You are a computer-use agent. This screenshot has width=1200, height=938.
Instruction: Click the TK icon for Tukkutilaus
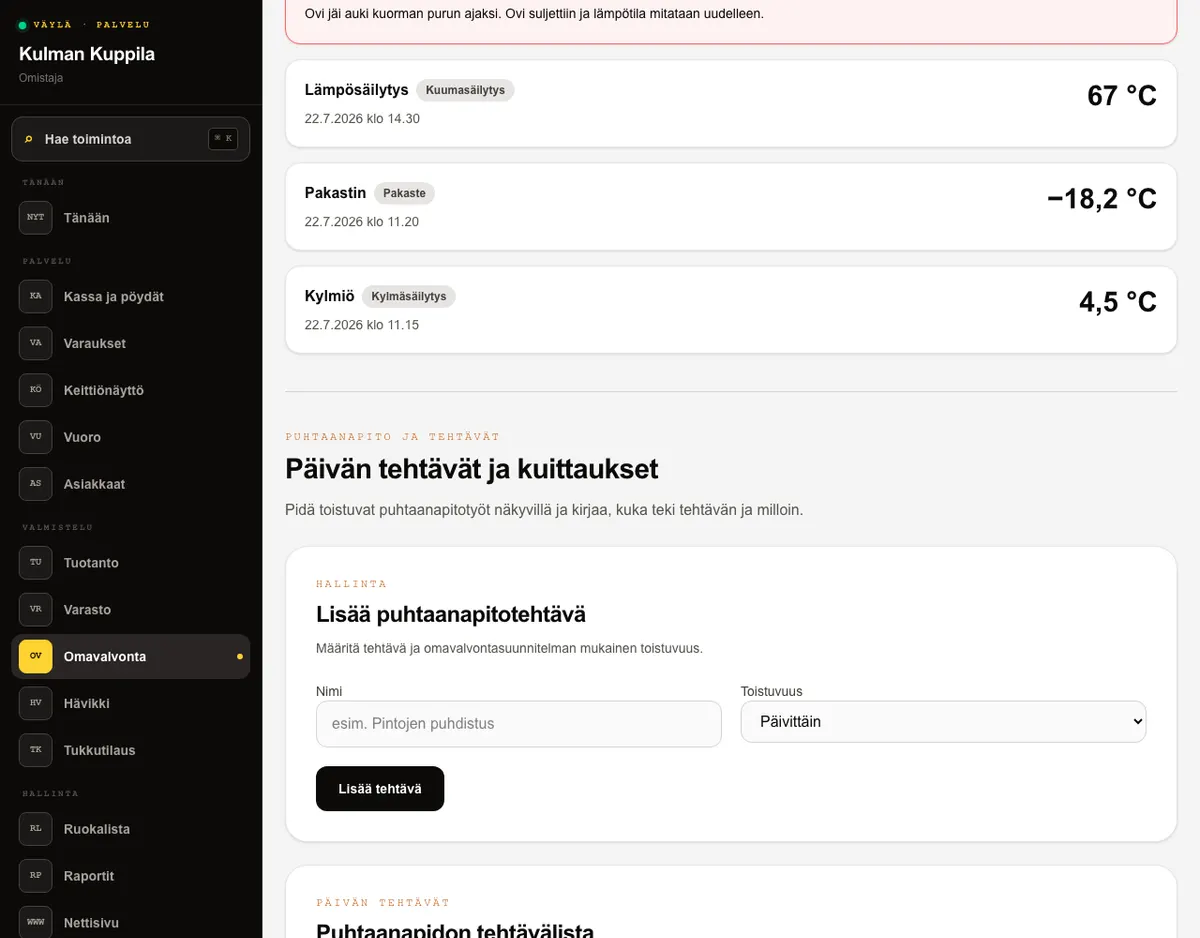(36, 750)
